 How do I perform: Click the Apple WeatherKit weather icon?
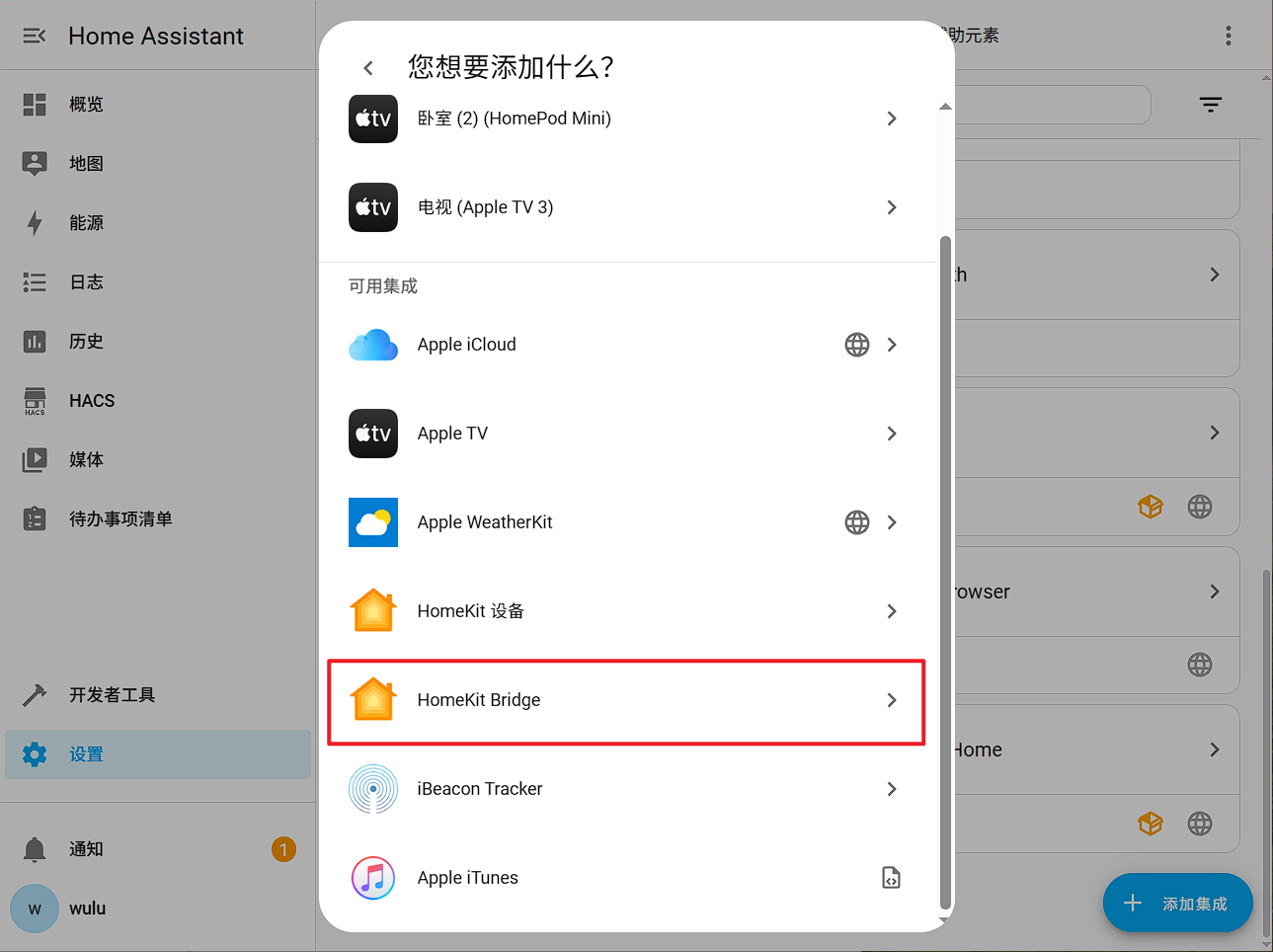(x=373, y=522)
